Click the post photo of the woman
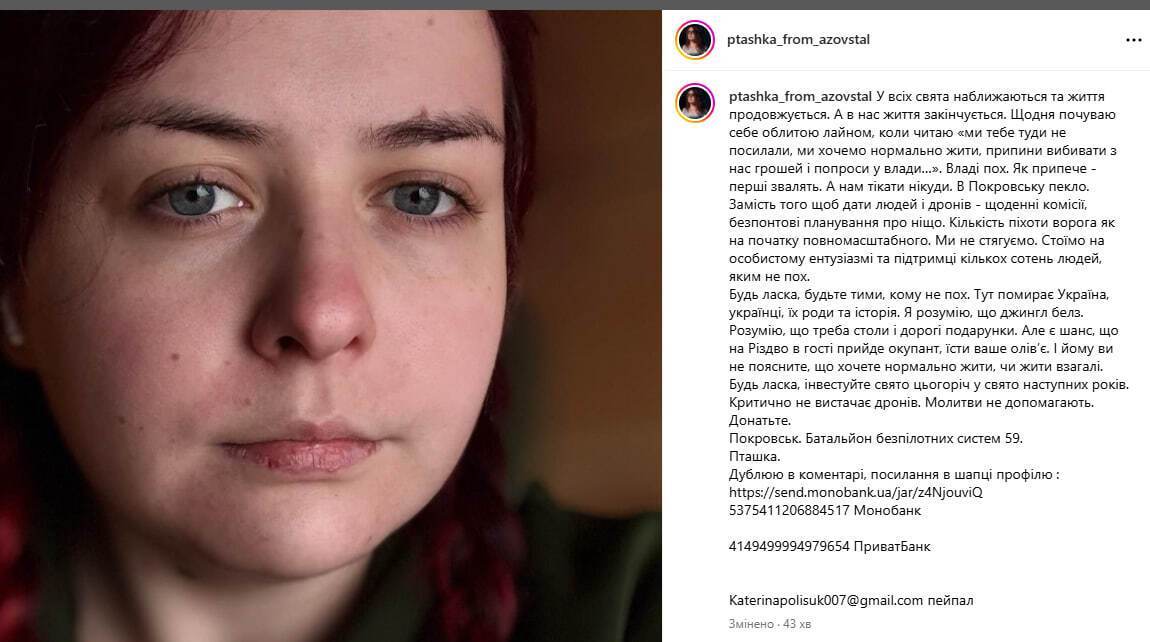1150x642 pixels. click(x=331, y=326)
